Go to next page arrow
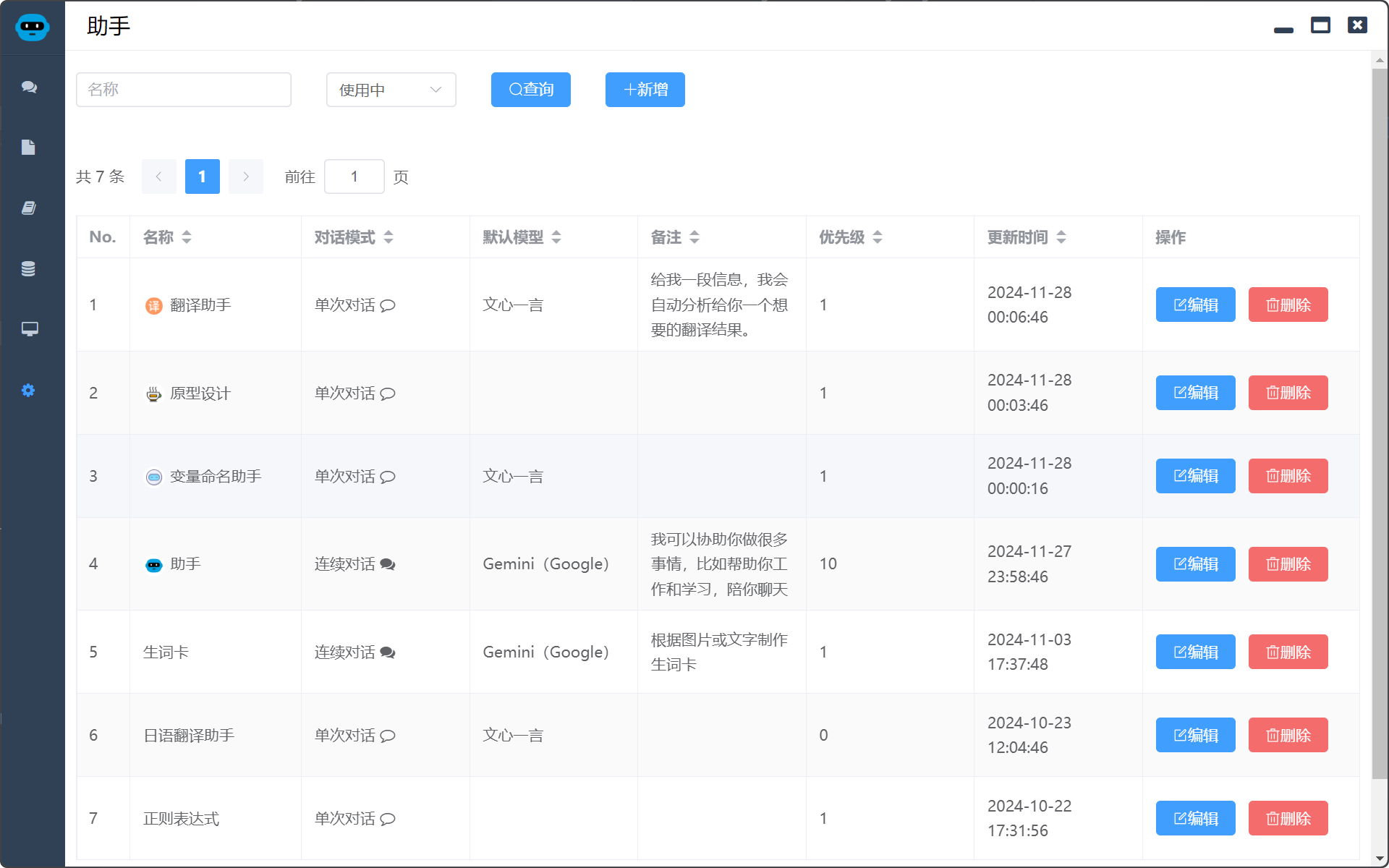 pos(246,176)
